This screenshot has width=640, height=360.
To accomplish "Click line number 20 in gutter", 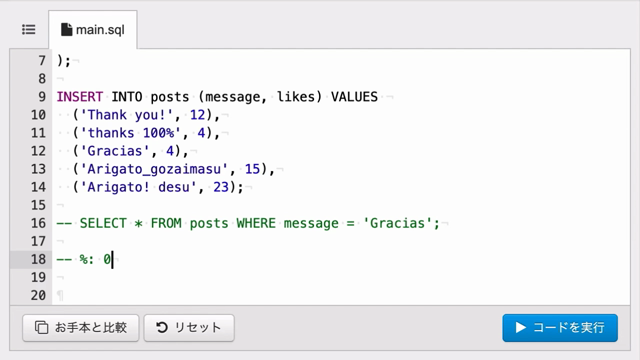I will coord(38,295).
